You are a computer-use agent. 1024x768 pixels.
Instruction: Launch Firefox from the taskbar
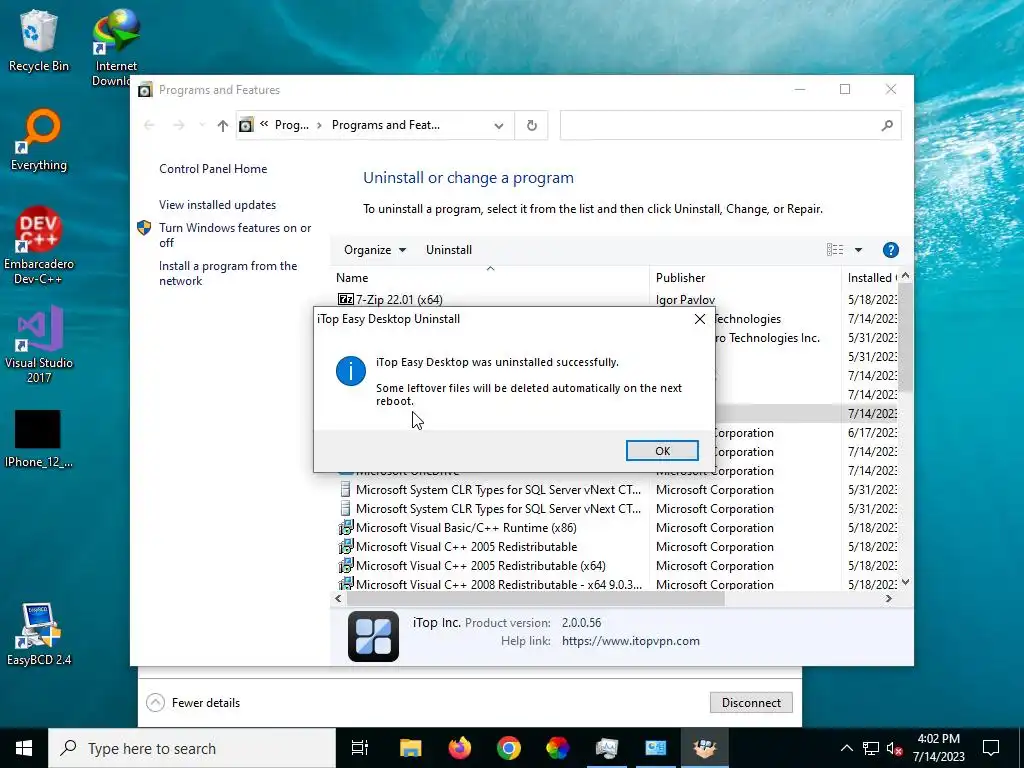click(460, 748)
